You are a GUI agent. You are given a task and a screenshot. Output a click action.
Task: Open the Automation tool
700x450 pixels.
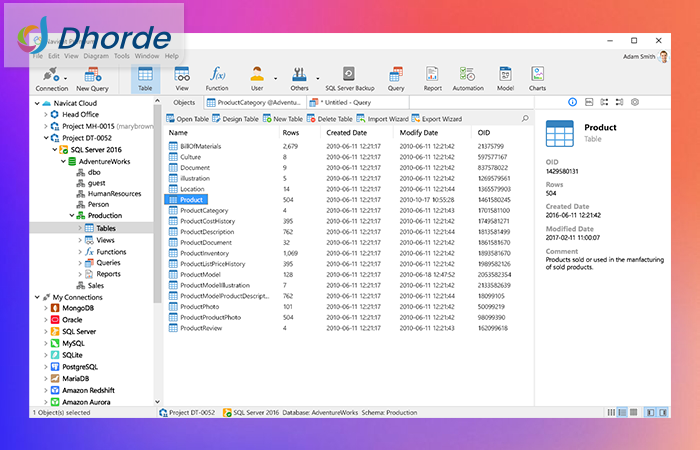coord(468,76)
